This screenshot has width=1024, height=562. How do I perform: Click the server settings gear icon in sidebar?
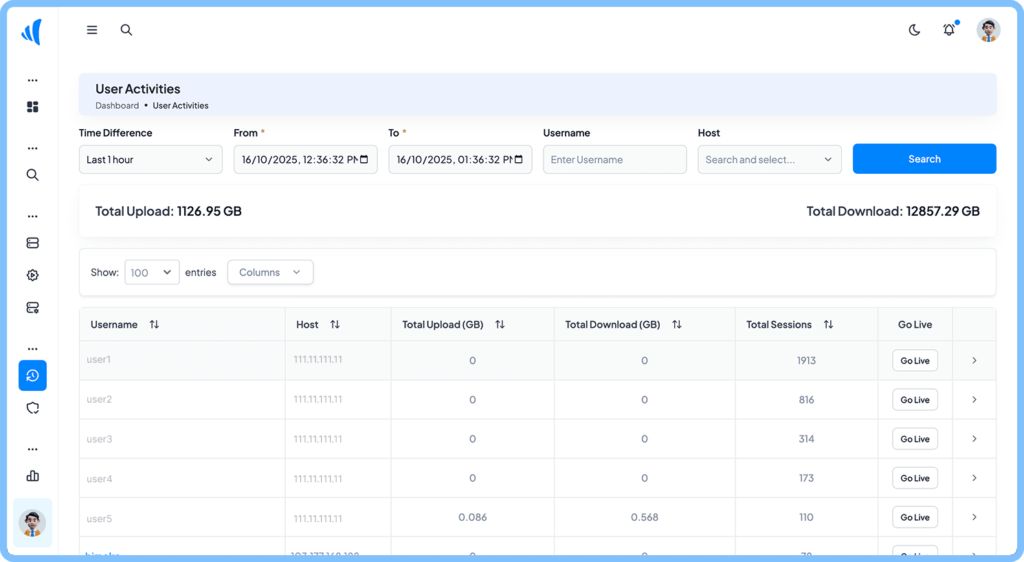pyautogui.click(x=32, y=308)
